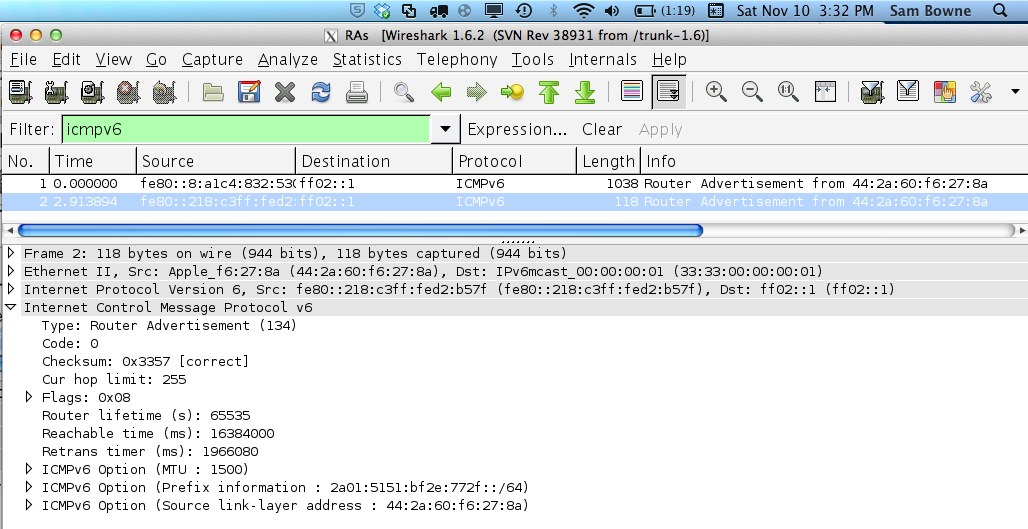
Task: Go back in packet history arrow
Action: [441, 92]
